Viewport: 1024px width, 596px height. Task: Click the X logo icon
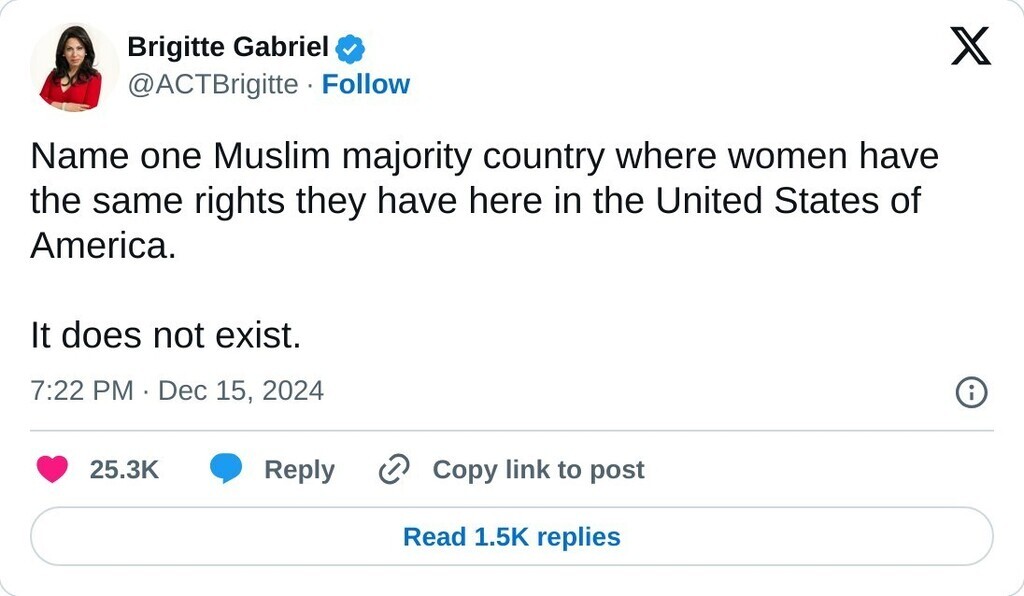coord(970,46)
